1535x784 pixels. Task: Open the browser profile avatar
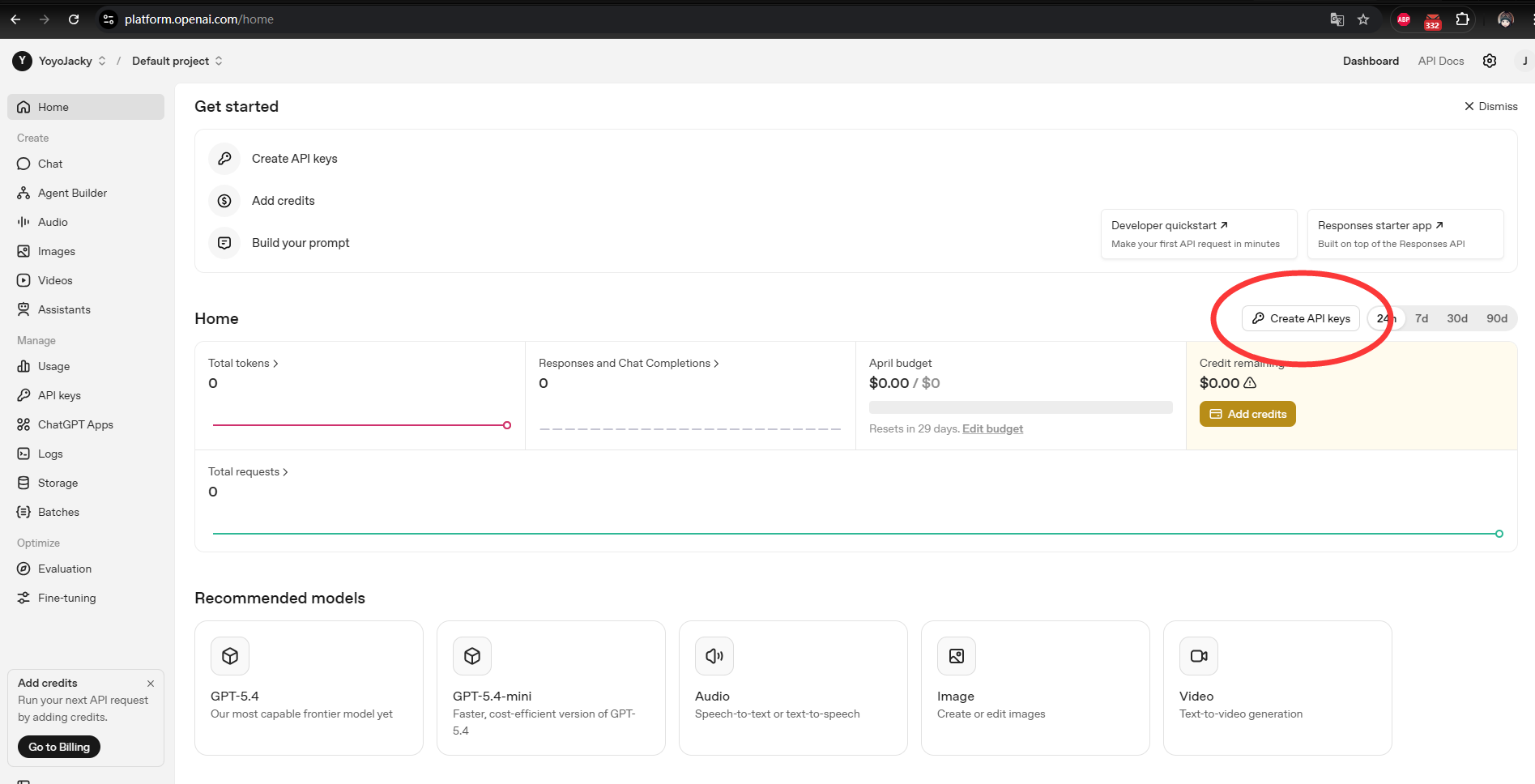pyautogui.click(x=1506, y=19)
